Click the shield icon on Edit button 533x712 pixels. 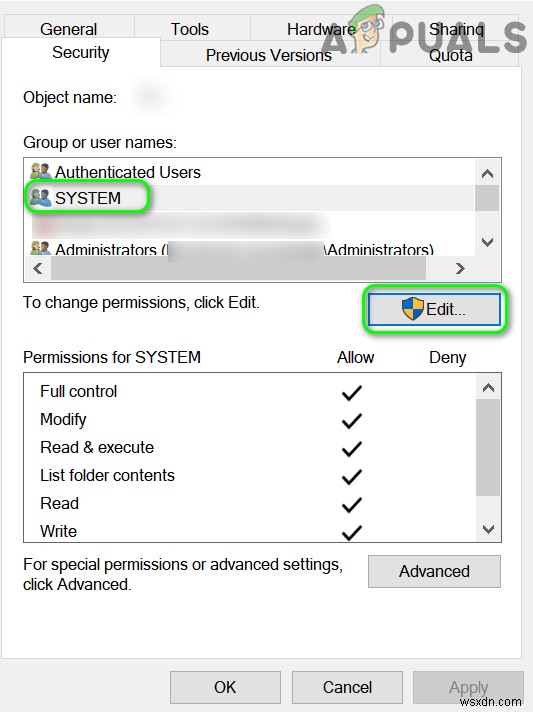[413, 309]
